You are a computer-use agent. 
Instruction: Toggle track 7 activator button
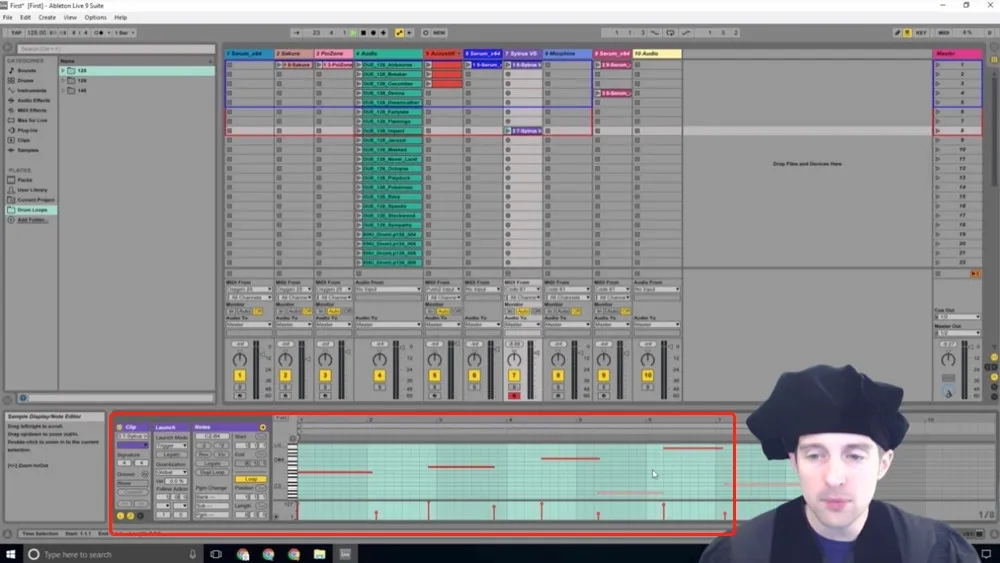tap(514, 376)
